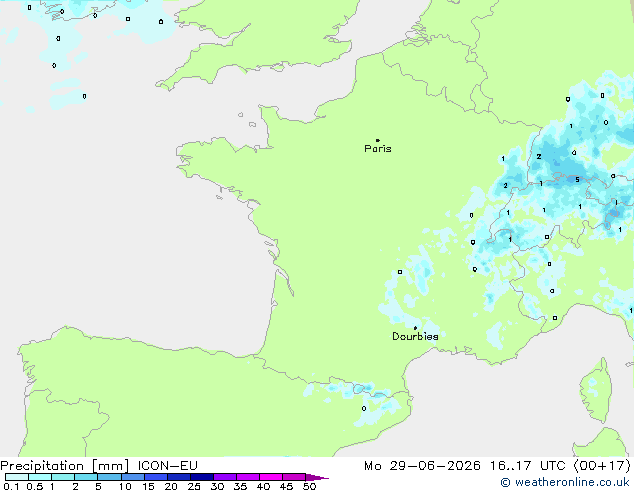
Task: Select the Paris location dot marker
Action: (x=378, y=140)
